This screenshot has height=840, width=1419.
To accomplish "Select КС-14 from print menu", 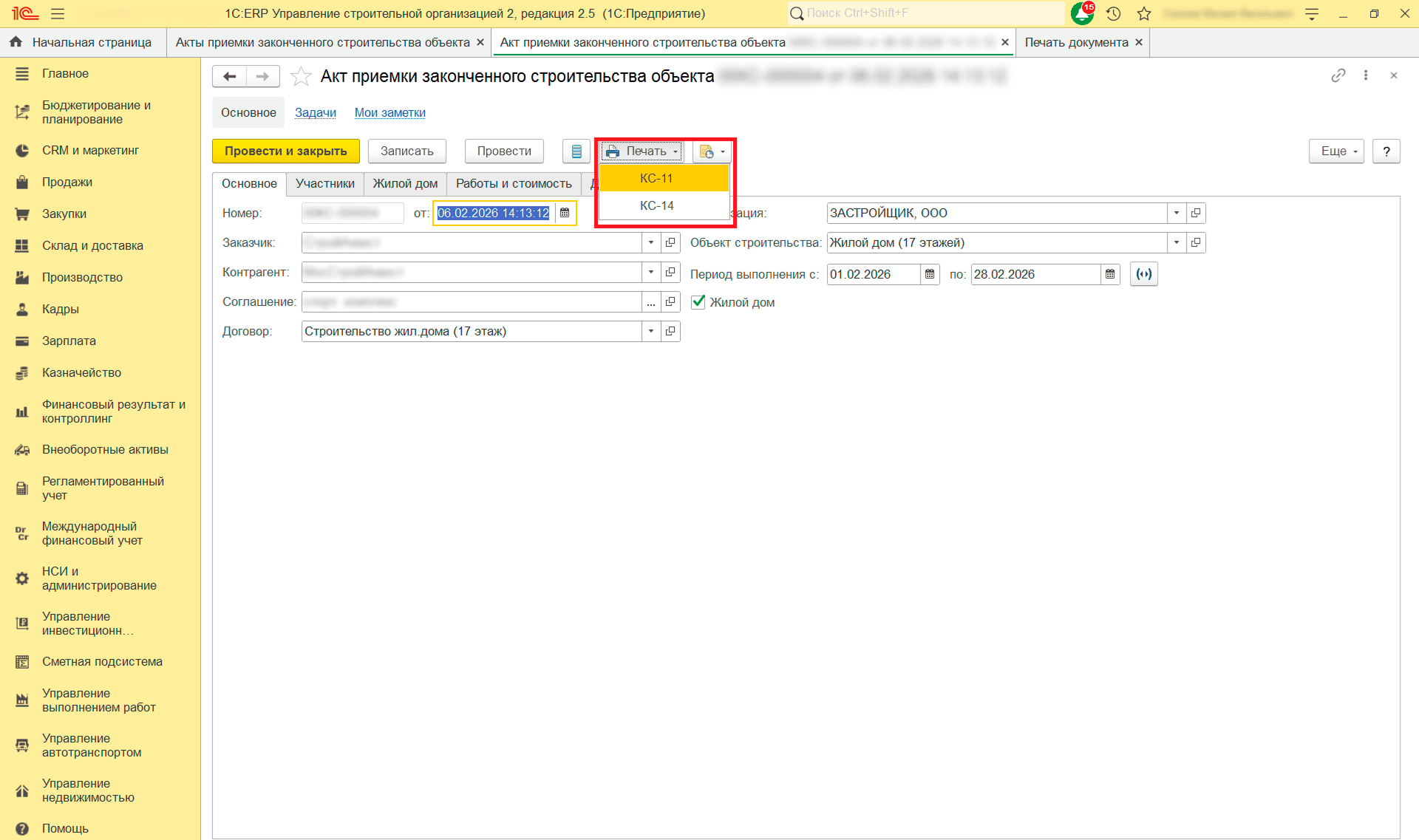I will (656, 205).
